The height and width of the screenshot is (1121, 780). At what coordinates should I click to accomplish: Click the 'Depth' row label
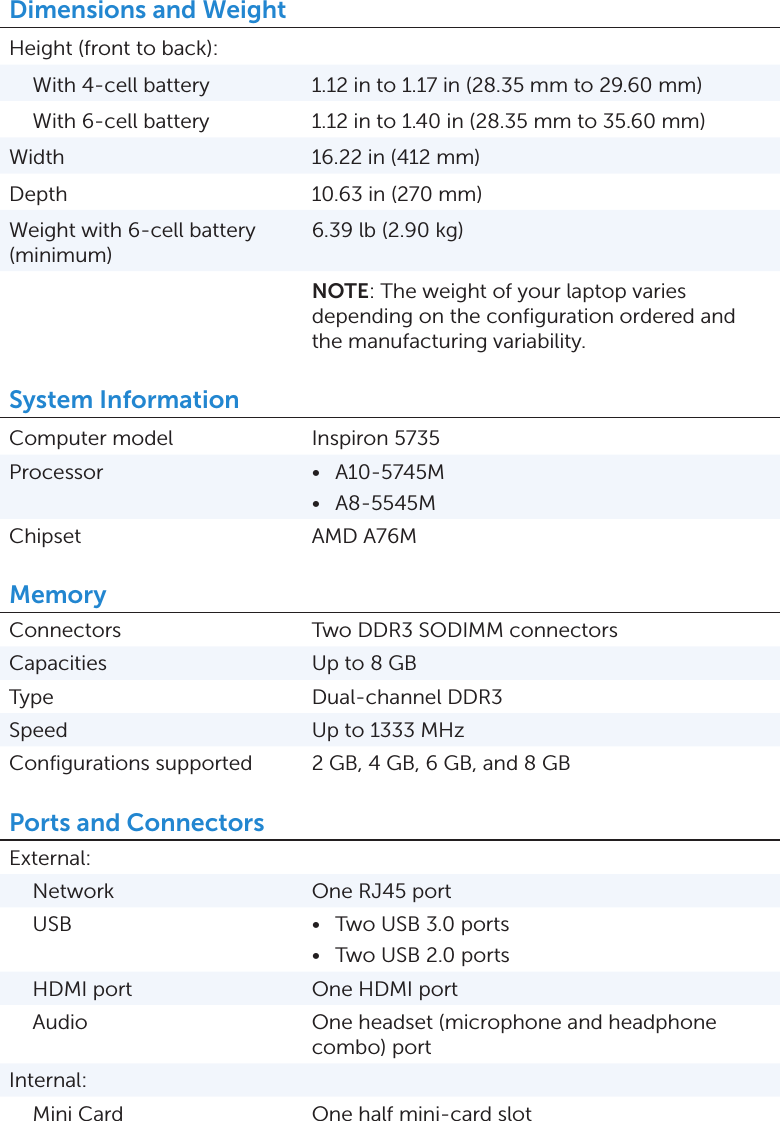point(38,194)
